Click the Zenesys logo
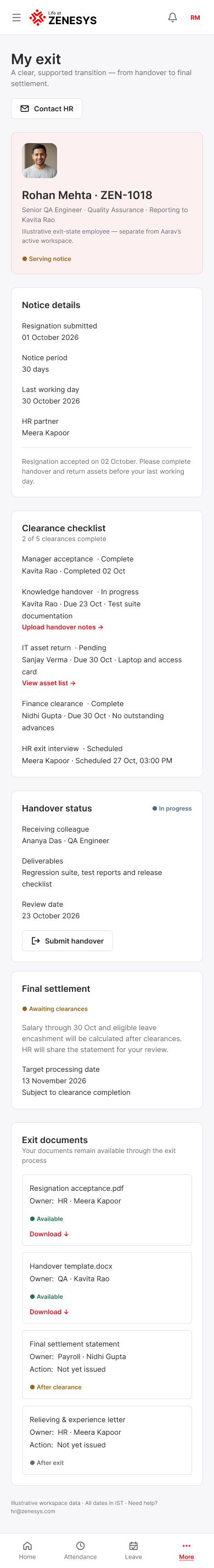214x1568 pixels. pyautogui.click(x=63, y=18)
